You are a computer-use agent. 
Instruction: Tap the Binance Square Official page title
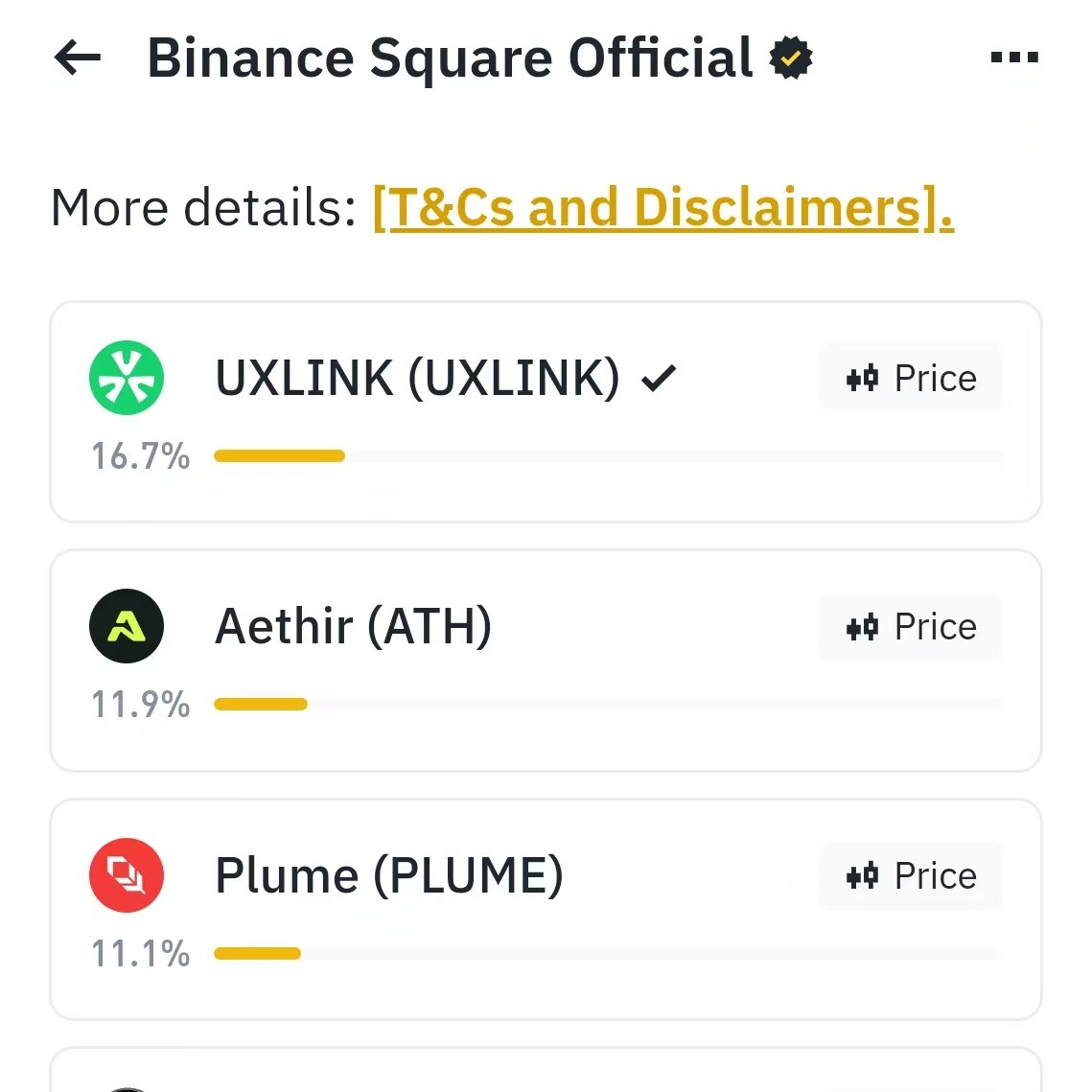coord(450,58)
